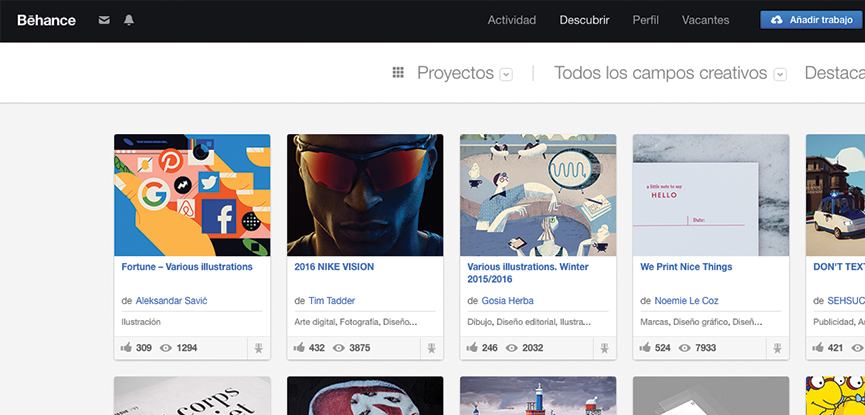Viewport: 865px width, 415px height.
Task: Open HELLO note card thumbnail
Action: point(711,195)
